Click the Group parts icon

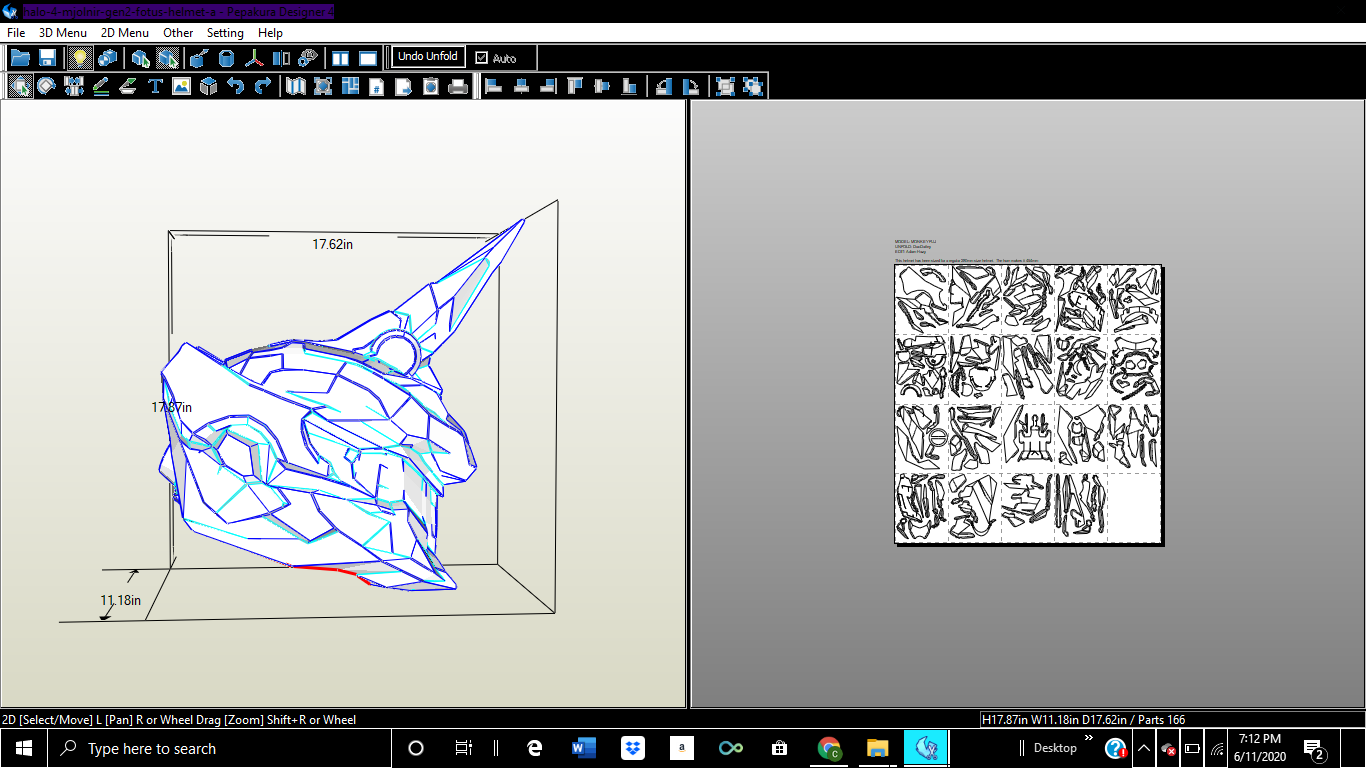coord(725,86)
